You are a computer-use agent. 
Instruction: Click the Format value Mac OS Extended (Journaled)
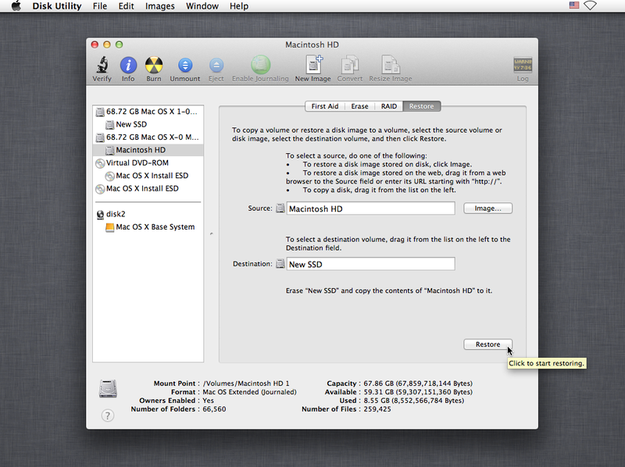[x=250, y=392]
